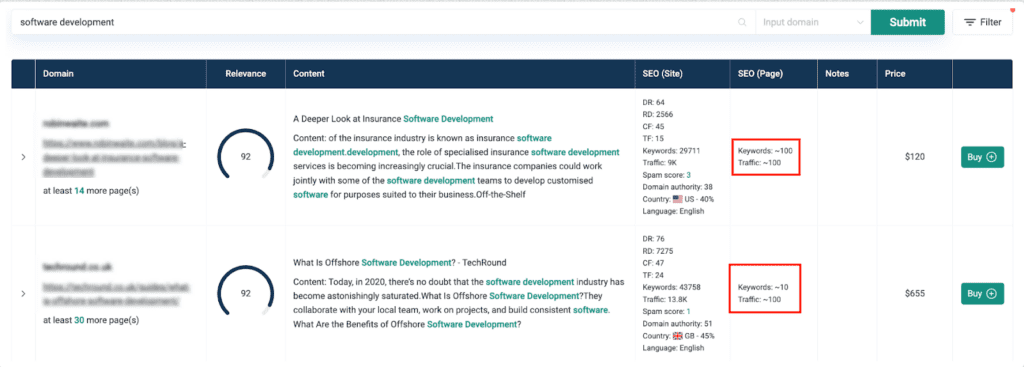Click the plus icon on the $655 Buy button
Viewport: 1024px width, 367px height.
click(x=991, y=293)
